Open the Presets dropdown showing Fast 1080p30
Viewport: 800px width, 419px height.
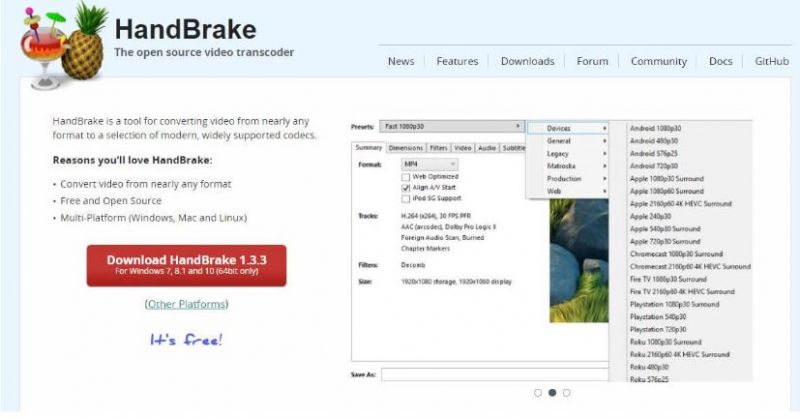[450, 127]
